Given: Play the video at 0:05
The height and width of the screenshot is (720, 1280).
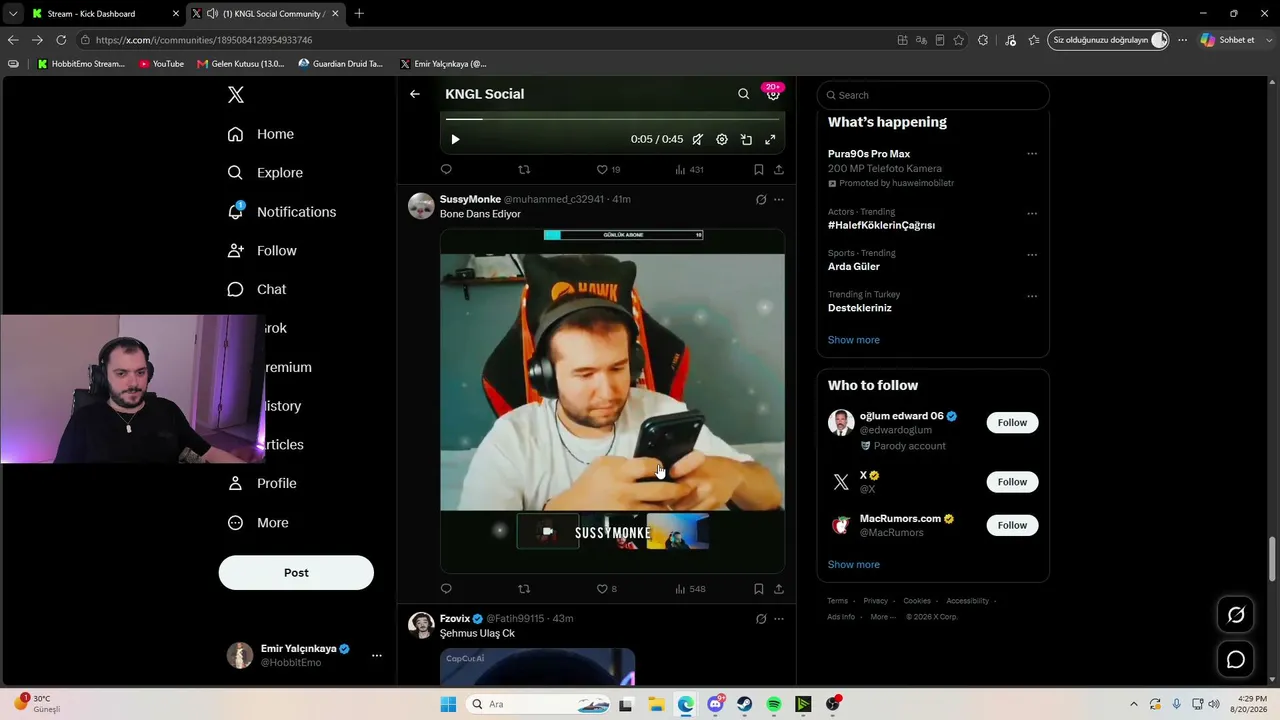Looking at the screenshot, I should point(455,140).
